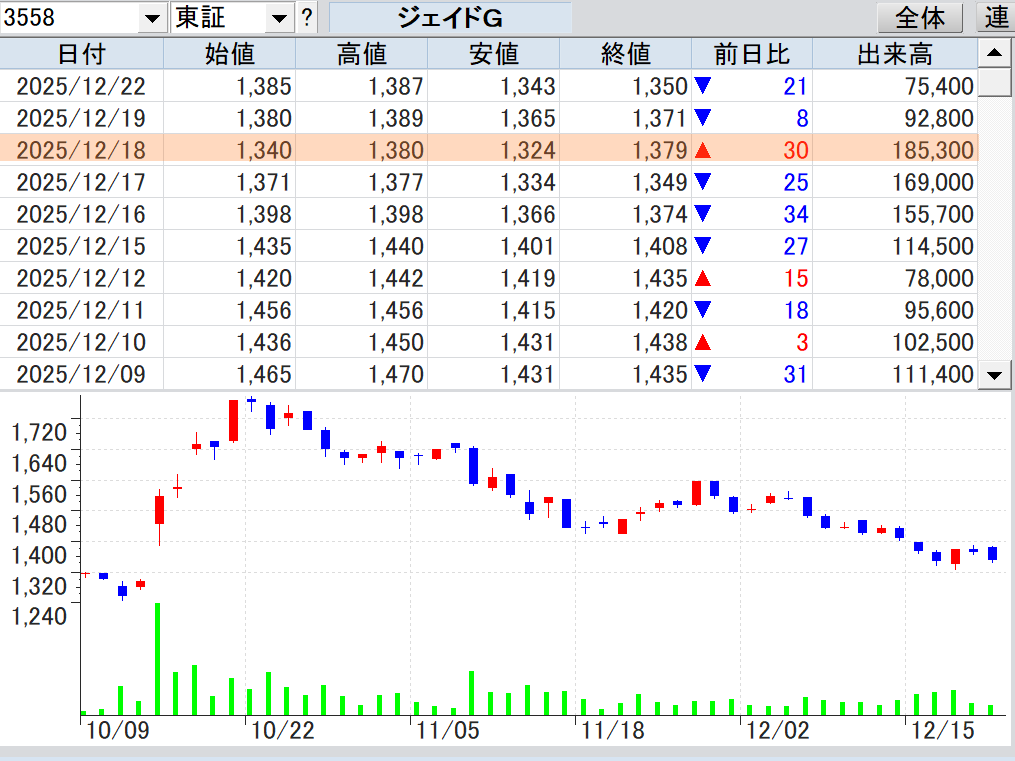
Task: Click the red up arrow on 2025/12/10
Action: pyautogui.click(x=703, y=343)
